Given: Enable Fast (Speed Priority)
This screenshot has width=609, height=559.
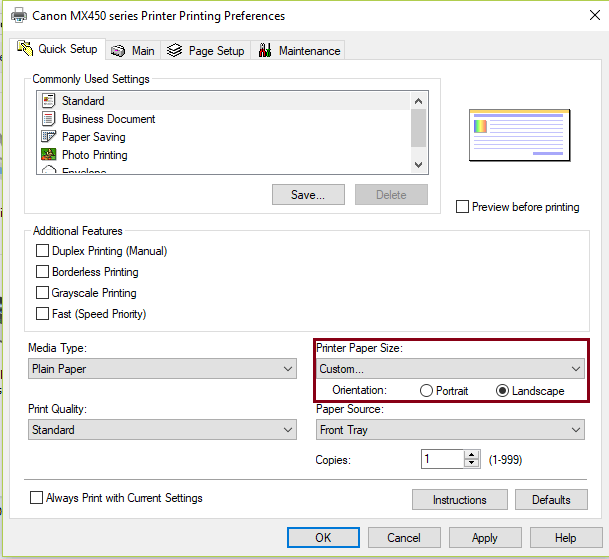Looking at the screenshot, I should coord(42,313).
